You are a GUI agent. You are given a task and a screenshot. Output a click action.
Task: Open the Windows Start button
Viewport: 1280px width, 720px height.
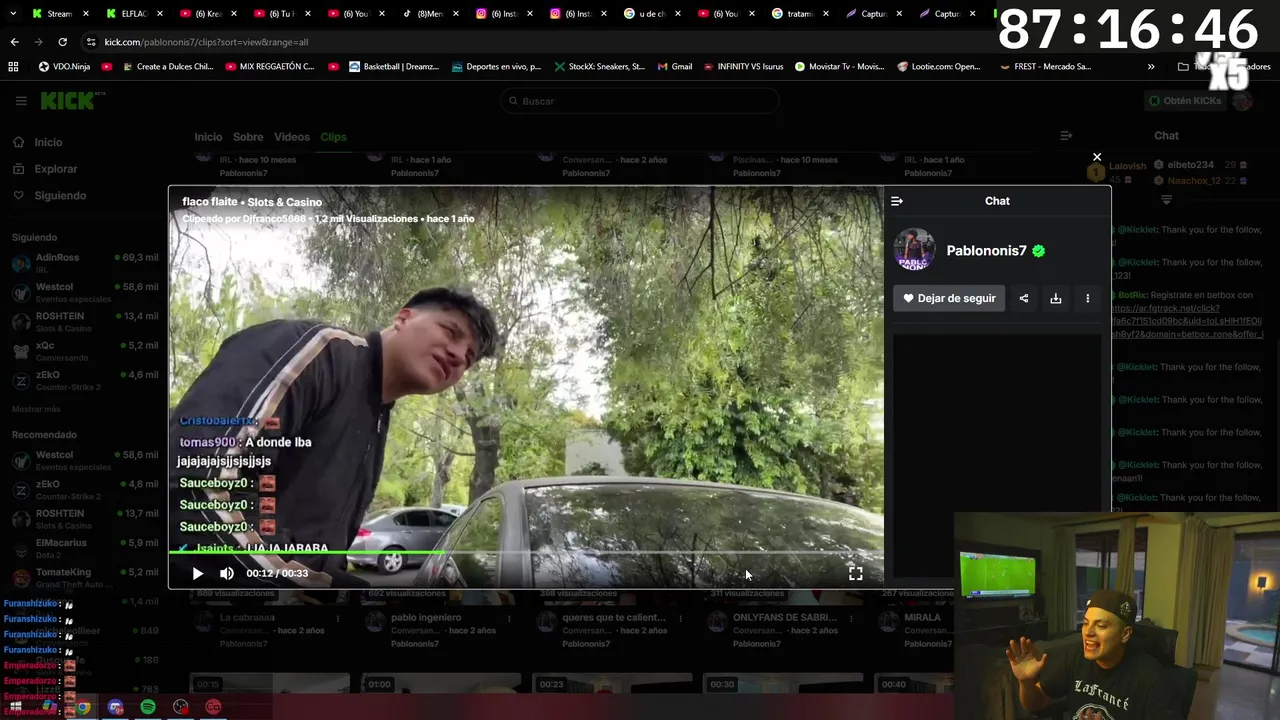(16, 707)
